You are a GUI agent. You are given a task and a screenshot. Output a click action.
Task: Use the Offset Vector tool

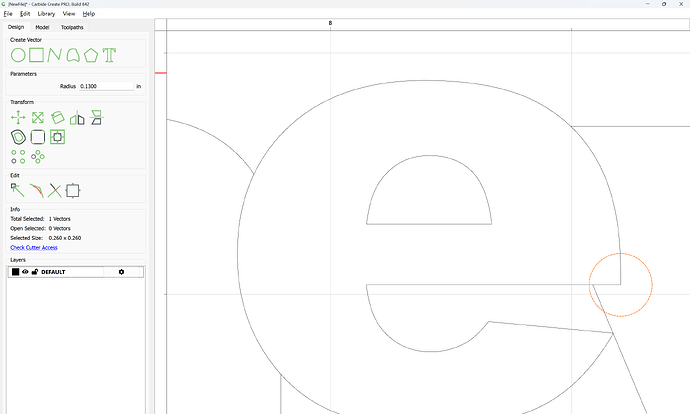click(18, 137)
